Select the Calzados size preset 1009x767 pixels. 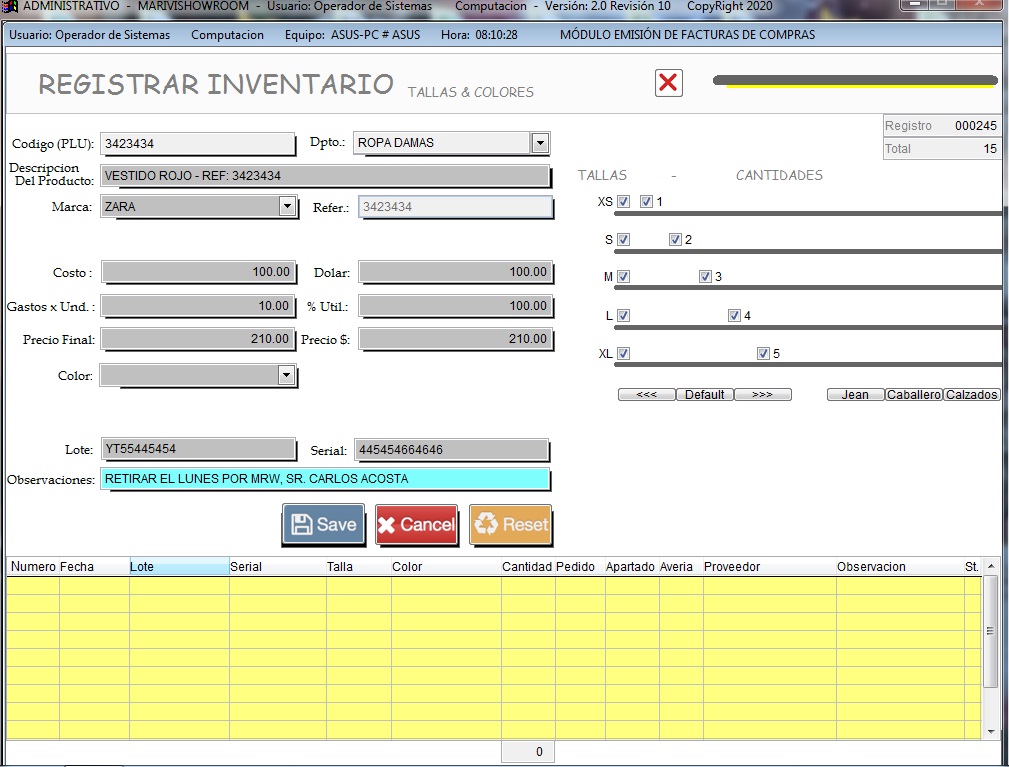[x=972, y=394]
